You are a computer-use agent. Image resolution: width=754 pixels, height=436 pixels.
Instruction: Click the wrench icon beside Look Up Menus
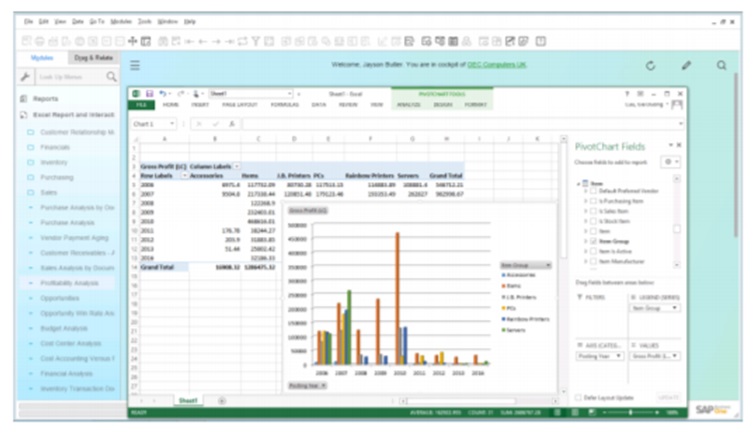[x=25, y=76]
